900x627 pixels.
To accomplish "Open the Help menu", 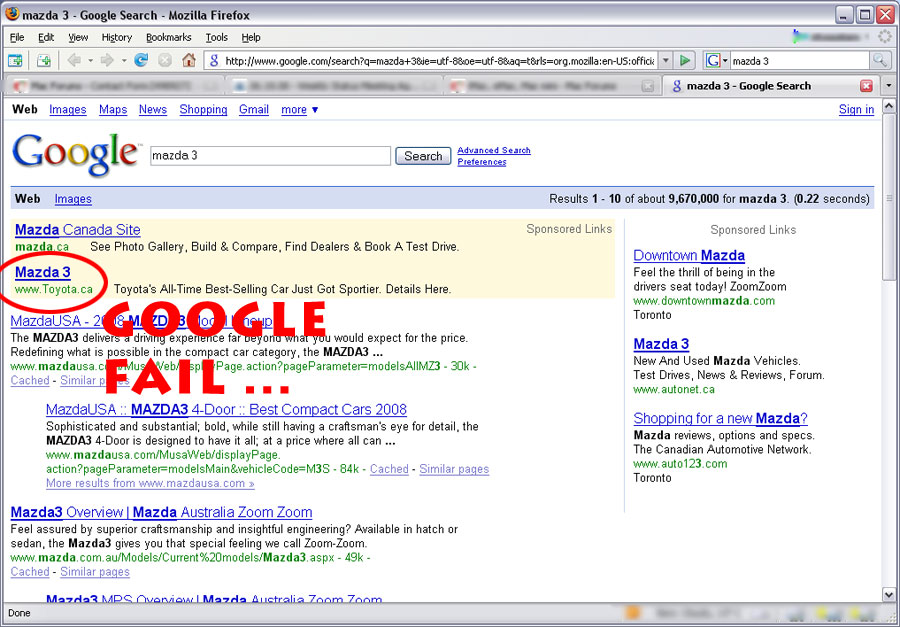I will click(251, 37).
